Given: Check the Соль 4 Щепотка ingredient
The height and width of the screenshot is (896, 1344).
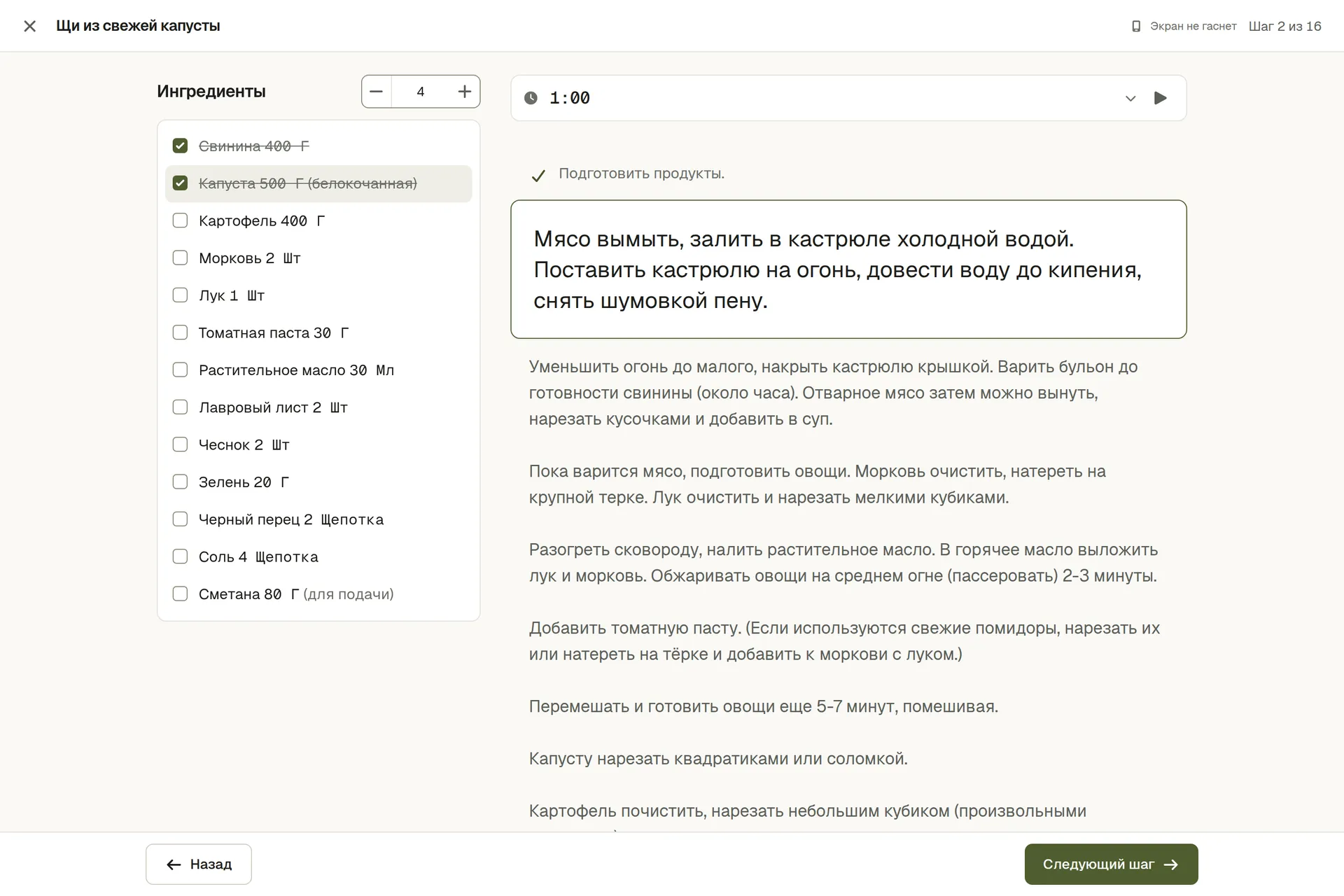Looking at the screenshot, I should (180, 556).
